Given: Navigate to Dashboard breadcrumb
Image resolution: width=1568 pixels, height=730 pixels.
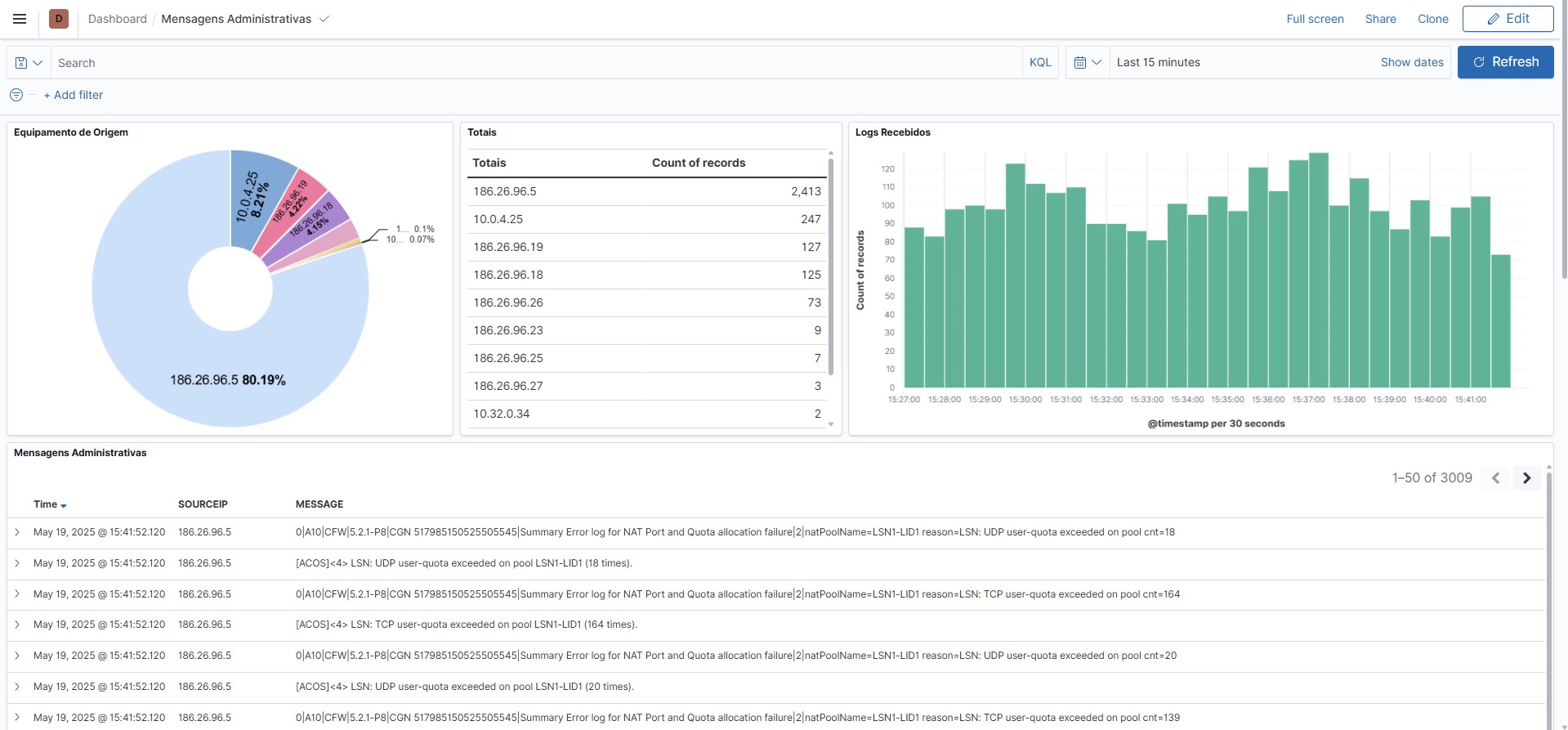Looking at the screenshot, I should [x=118, y=19].
